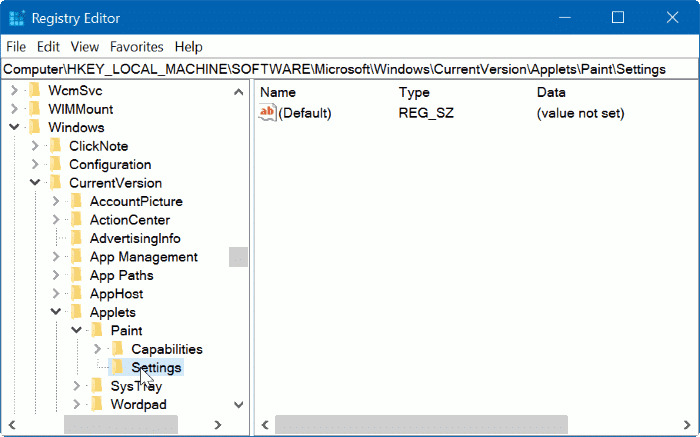Click the AppHost folder icon
Image resolution: width=700 pixels, height=437 pixels.
pyautogui.click(x=76, y=293)
